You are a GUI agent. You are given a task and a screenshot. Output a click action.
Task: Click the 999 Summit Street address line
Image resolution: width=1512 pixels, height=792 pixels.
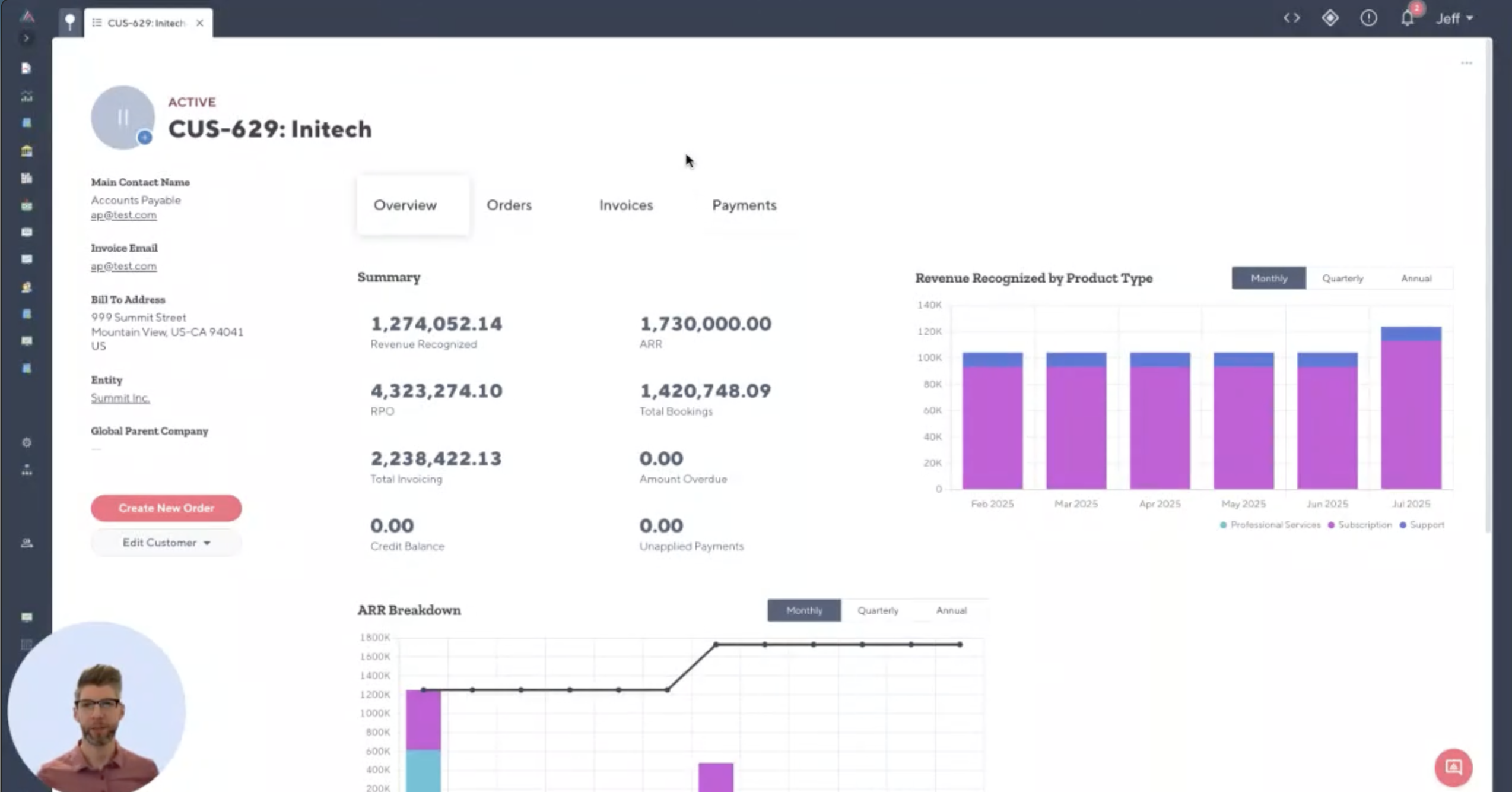point(138,318)
